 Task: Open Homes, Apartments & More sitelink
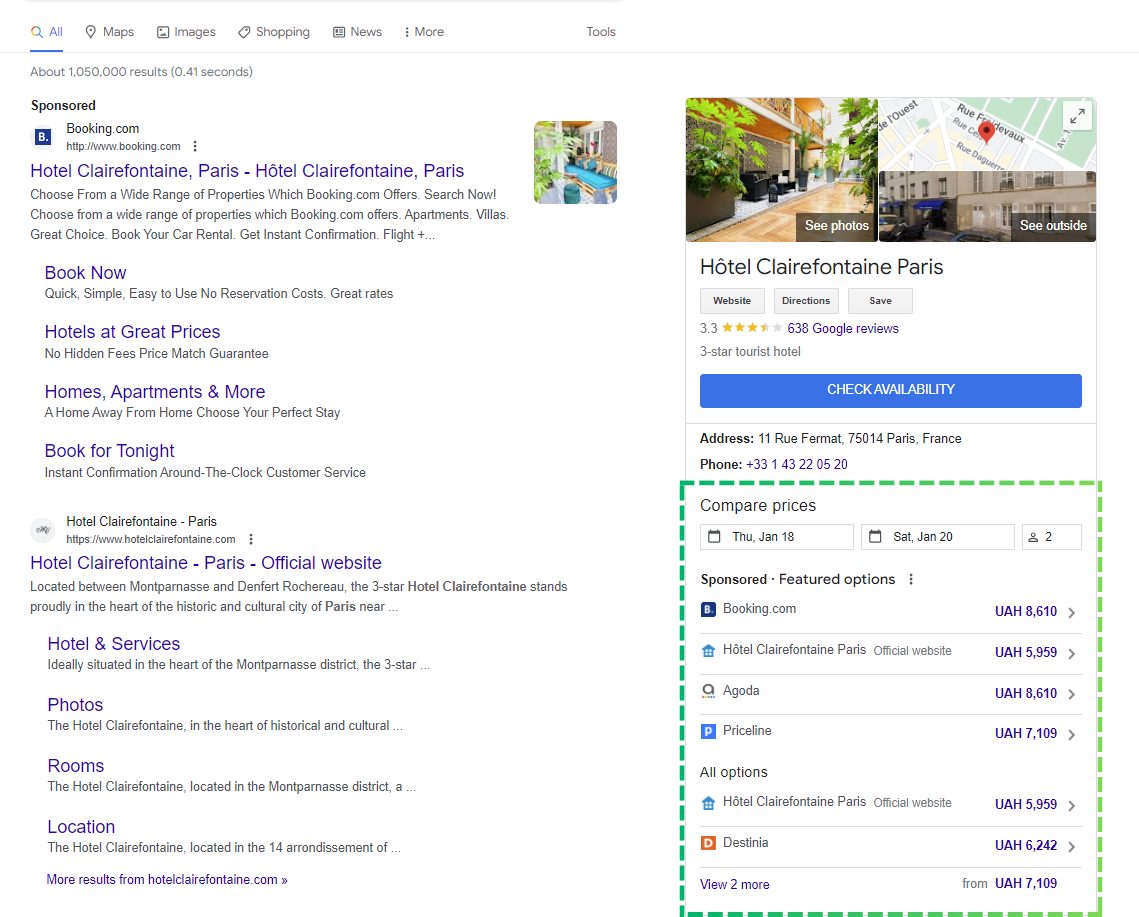point(155,392)
